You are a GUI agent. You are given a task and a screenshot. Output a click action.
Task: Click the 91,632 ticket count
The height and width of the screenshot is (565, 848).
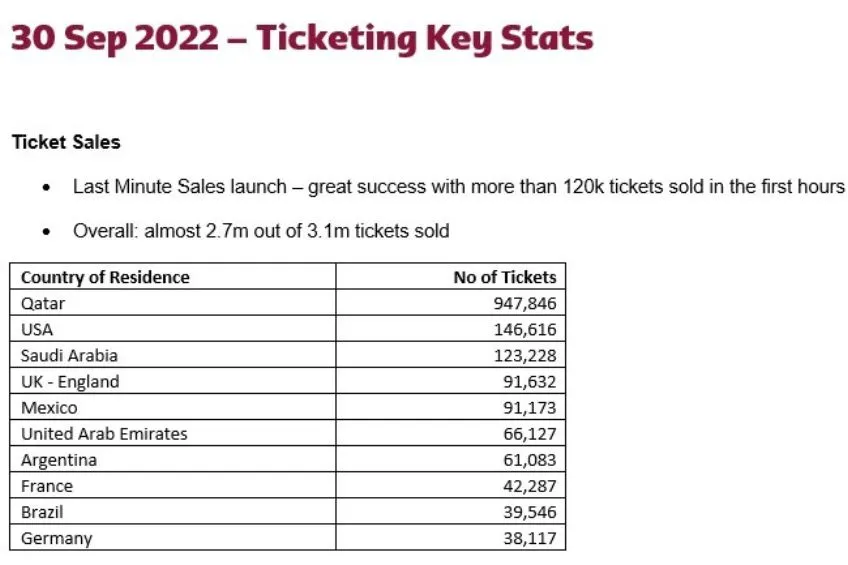click(529, 381)
